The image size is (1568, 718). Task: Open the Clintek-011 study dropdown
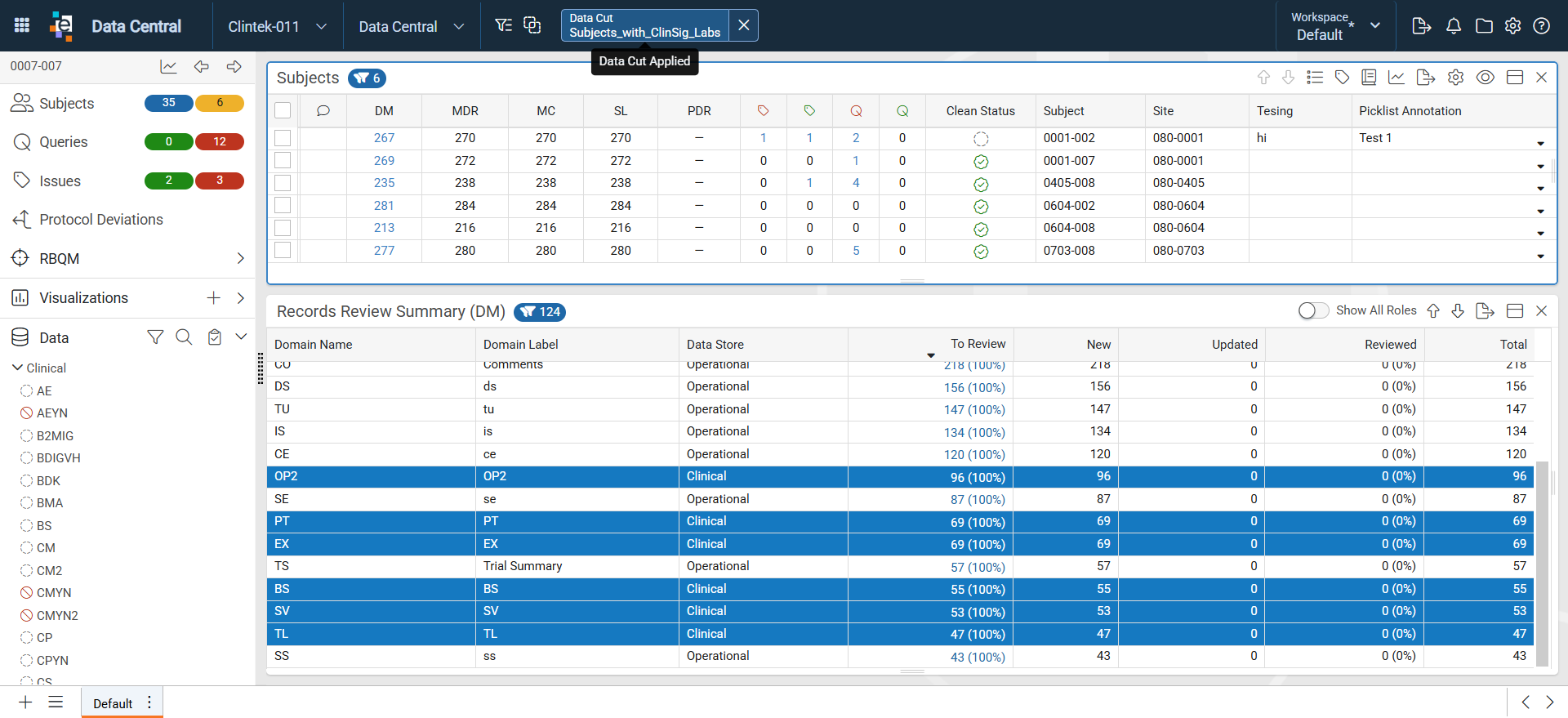point(277,26)
